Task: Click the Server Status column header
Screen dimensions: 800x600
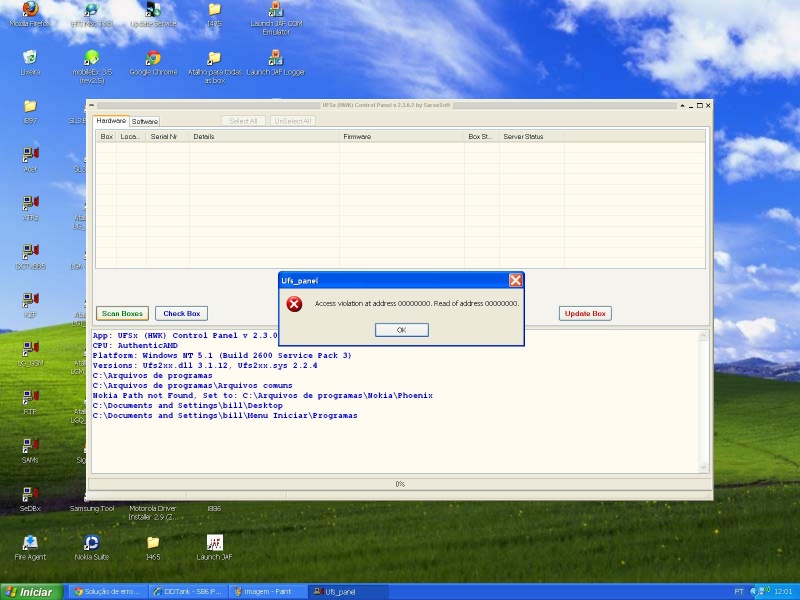Action: 532,136
